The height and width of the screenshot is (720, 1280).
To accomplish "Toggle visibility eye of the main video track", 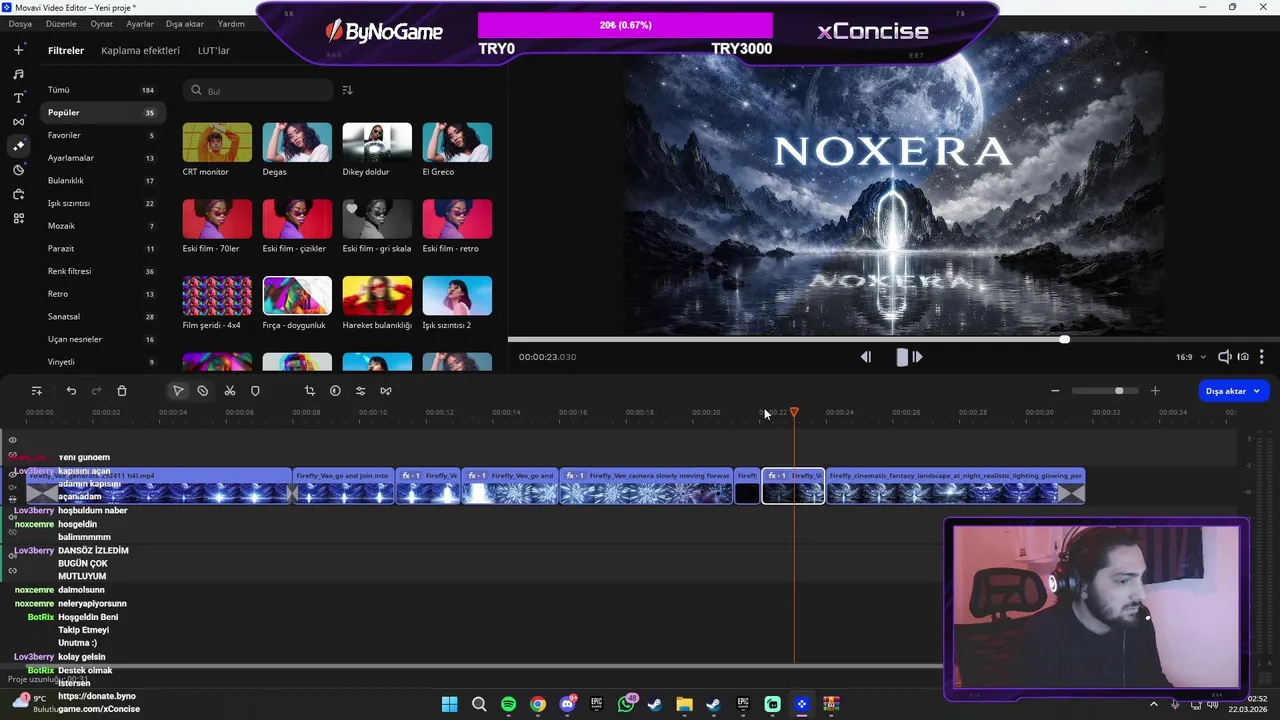I will [x=13, y=475].
